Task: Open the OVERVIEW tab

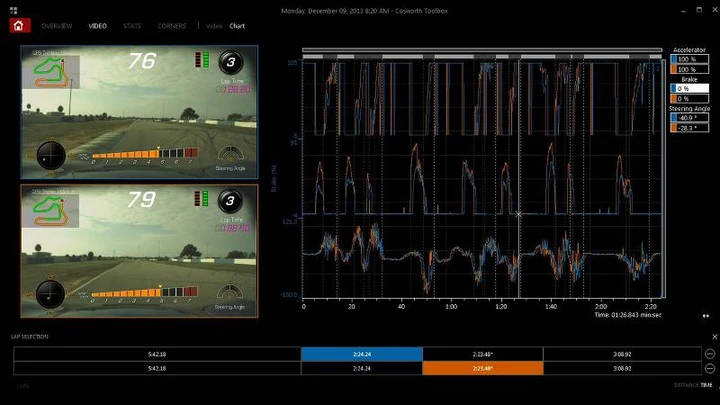Action: [56, 26]
